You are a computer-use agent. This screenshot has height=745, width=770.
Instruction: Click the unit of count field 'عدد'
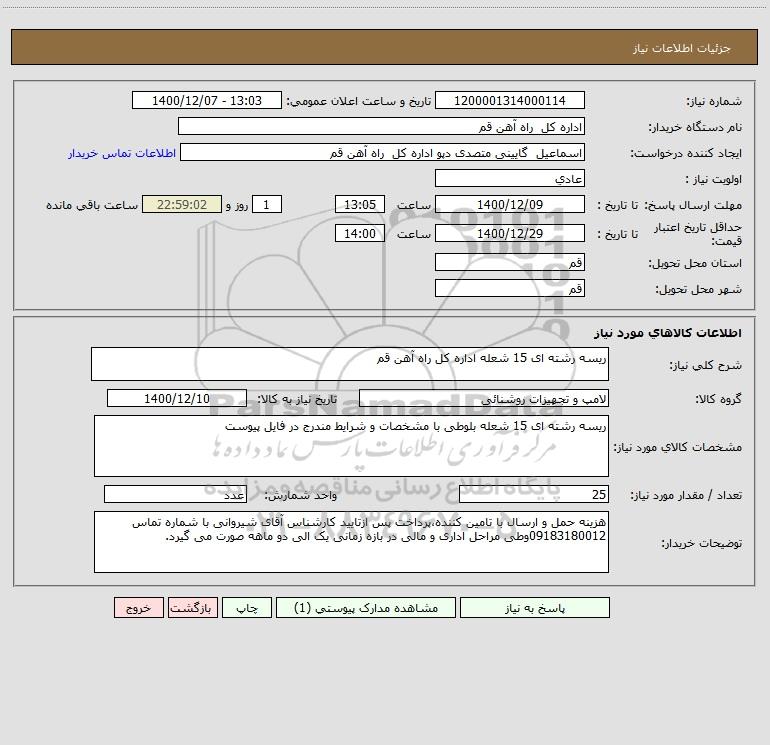tap(175, 494)
